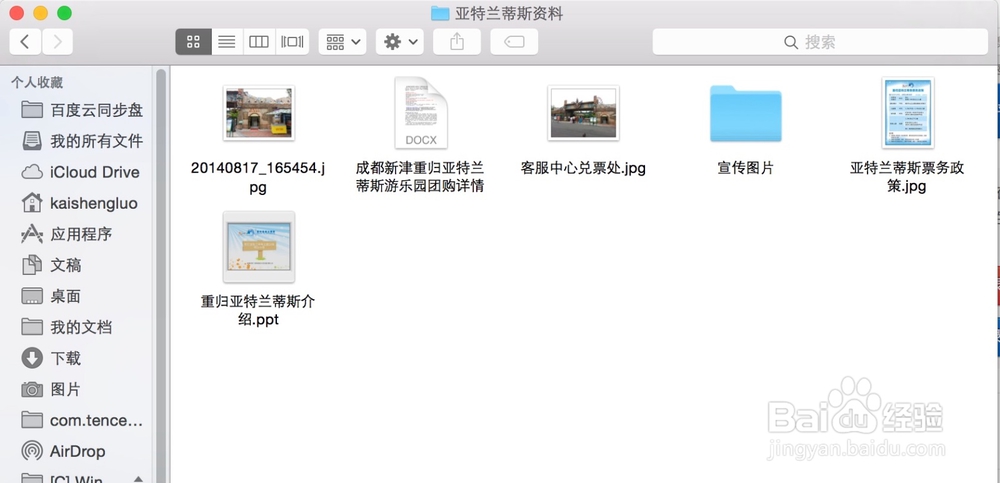This screenshot has width=1000, height=483.
Task: Click the 个人收藏 sidebar header
Action: [37, 82]
